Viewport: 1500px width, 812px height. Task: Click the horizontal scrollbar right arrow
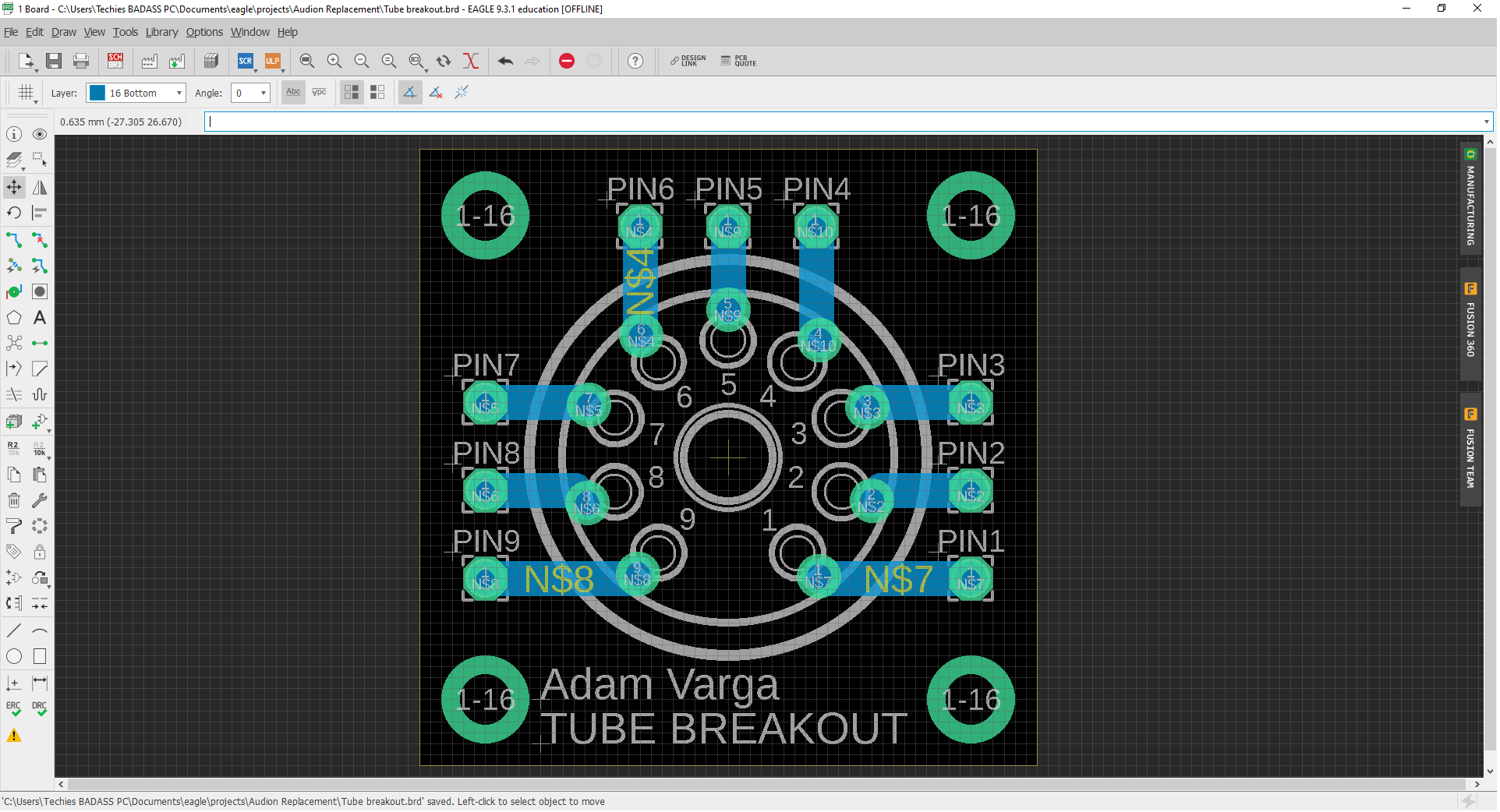tap(1477, 784)
